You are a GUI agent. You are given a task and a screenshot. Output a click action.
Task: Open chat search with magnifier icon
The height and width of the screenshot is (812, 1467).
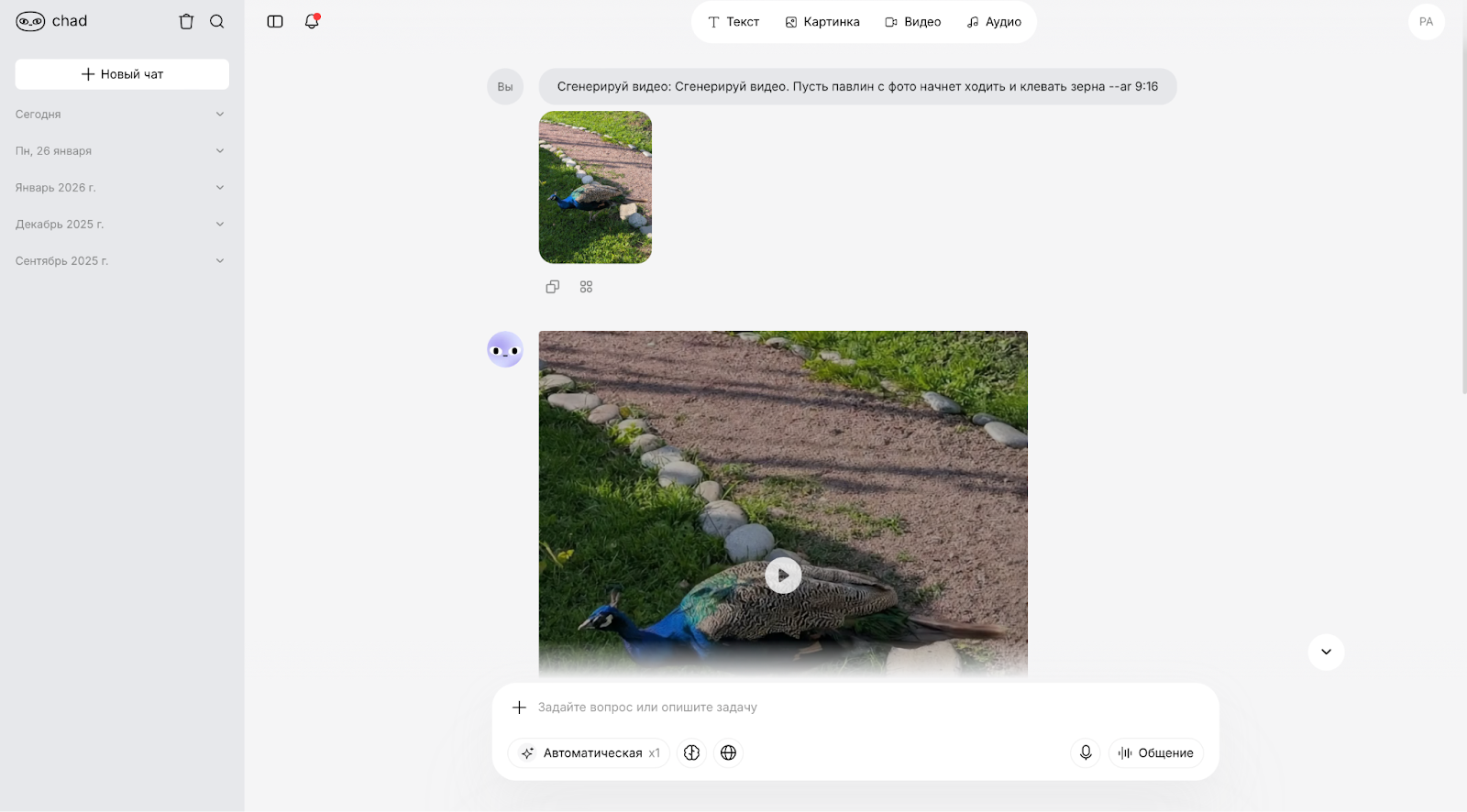(x=217, y=22)
